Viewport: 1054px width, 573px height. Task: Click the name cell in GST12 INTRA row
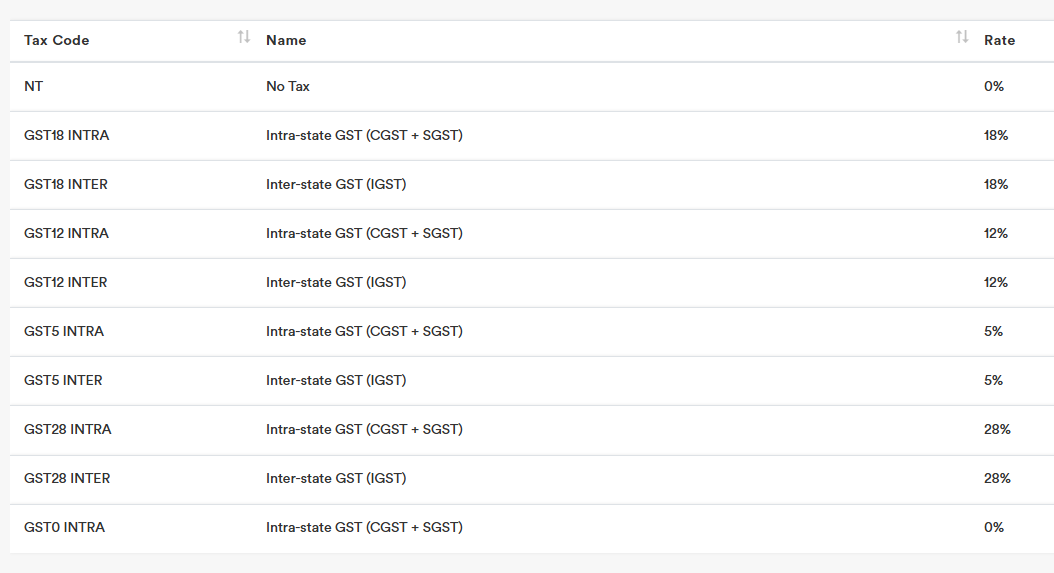[x=364, y=234]
